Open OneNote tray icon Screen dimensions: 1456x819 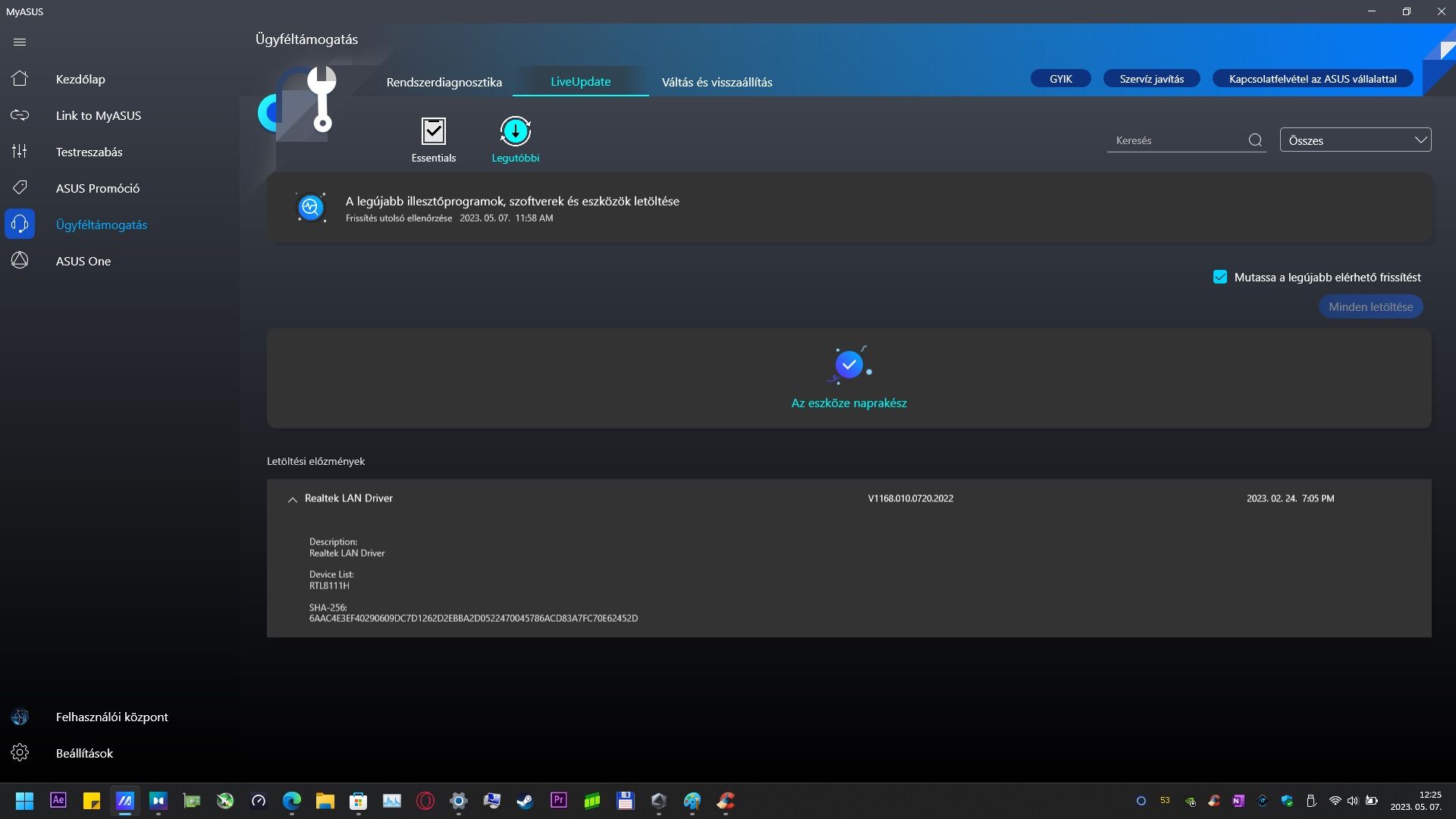click(1238, 801)
